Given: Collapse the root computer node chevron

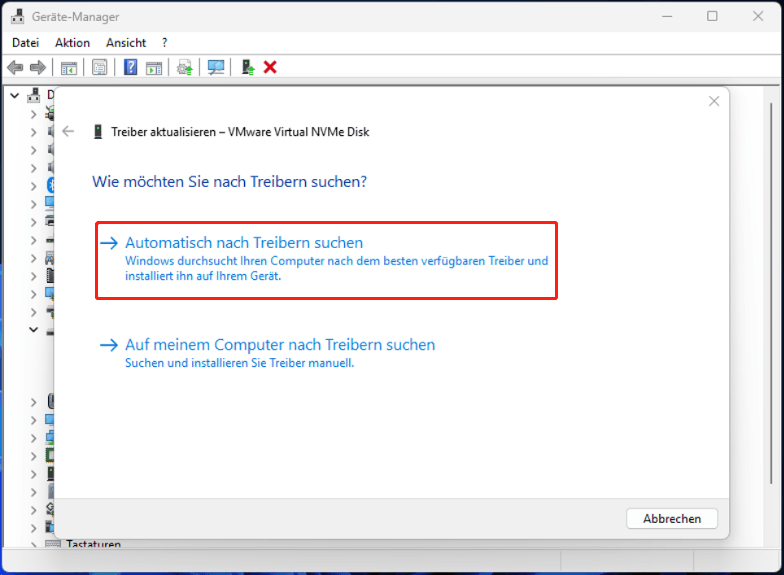Looking at the screenshot, I should (x=15, y=95).
